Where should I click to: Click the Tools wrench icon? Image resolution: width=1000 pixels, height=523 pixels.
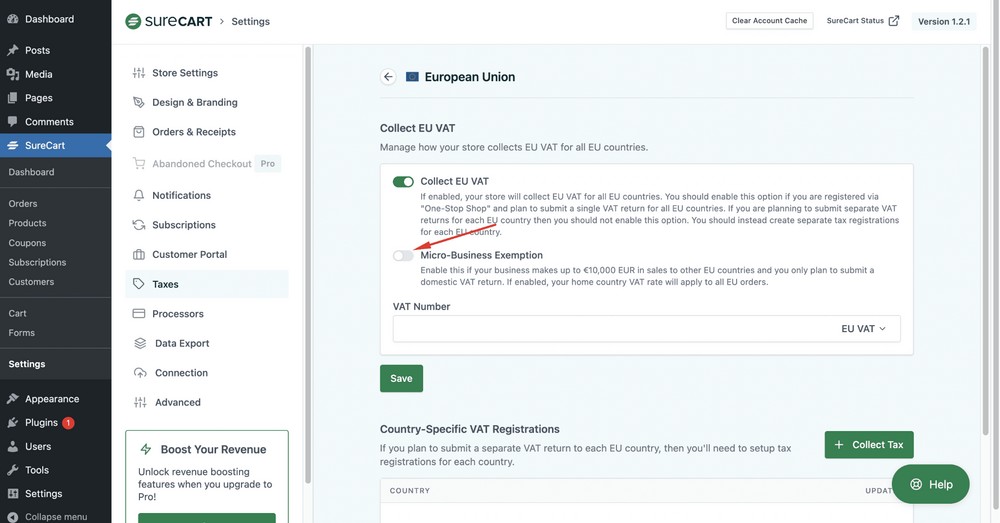13,470
